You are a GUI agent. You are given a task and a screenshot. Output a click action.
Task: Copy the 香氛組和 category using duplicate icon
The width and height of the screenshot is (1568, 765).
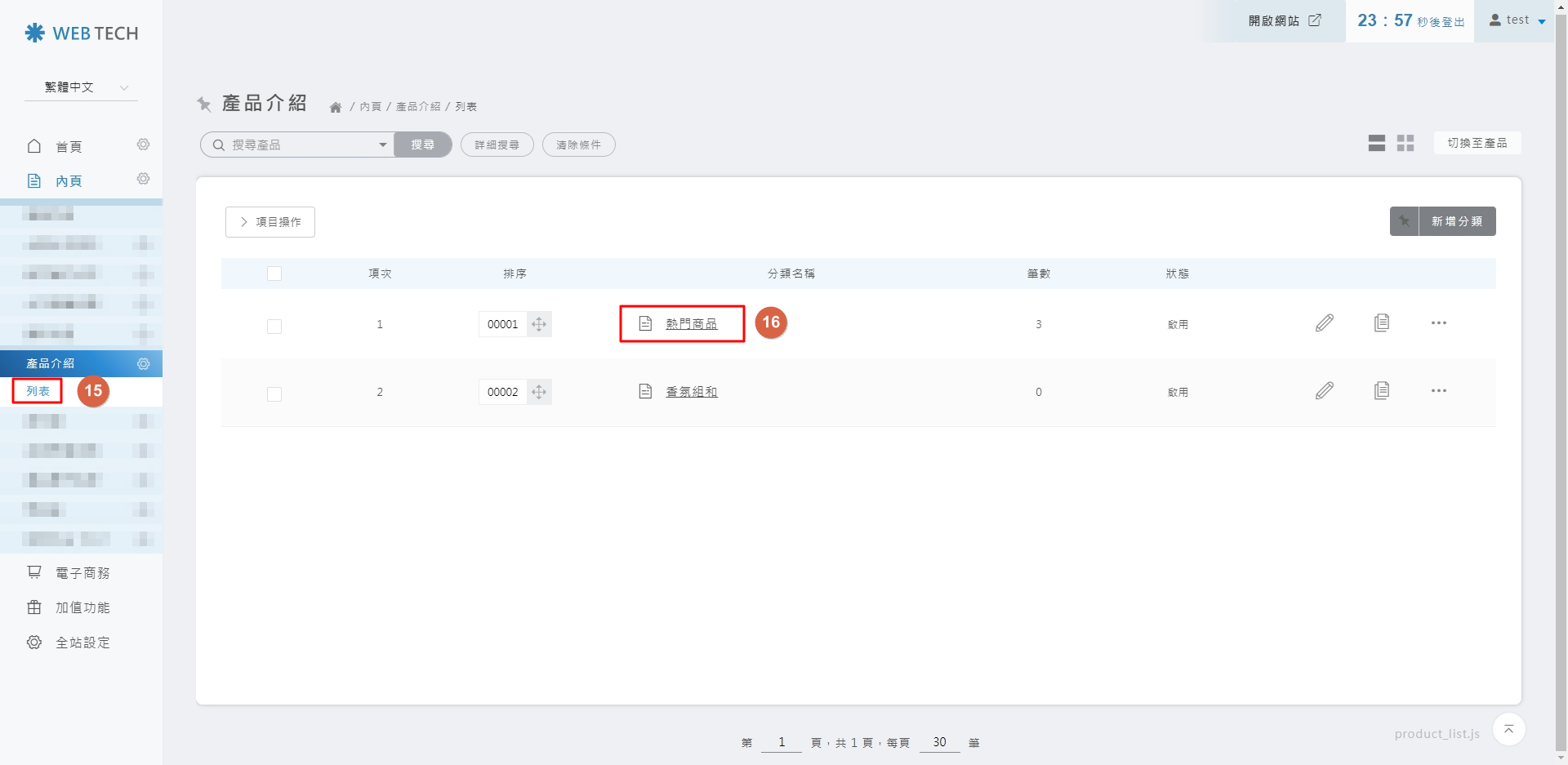tap(1383, 390)
